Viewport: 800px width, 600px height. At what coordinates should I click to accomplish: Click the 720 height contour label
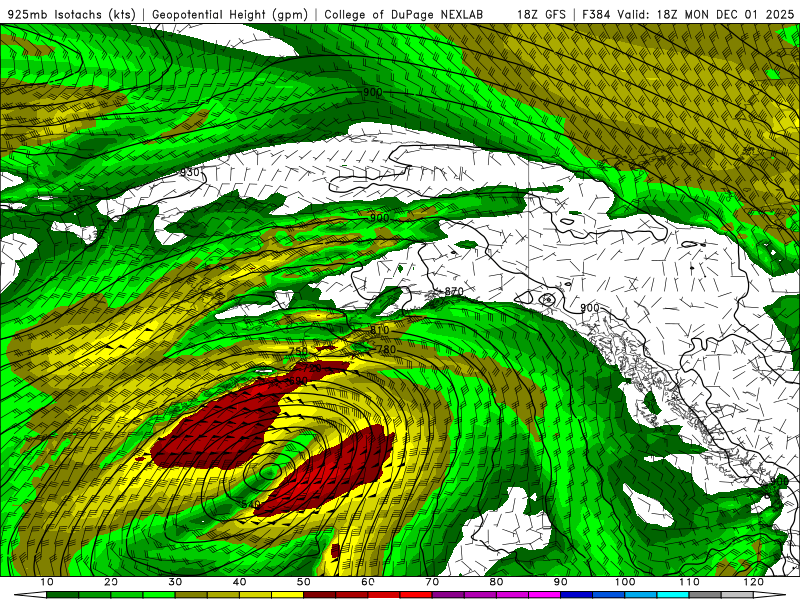(x=311, y=368)
